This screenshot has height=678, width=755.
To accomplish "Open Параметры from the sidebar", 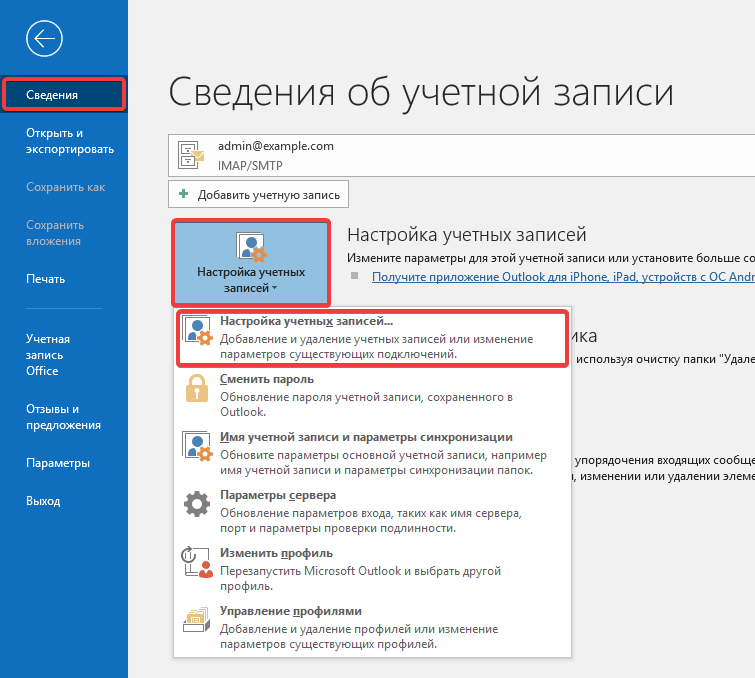I will [58, 463].
